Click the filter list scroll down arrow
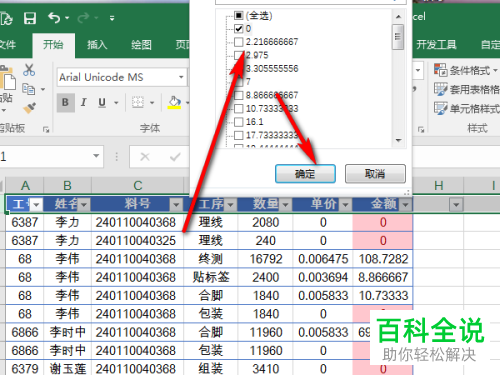Image resolution: width=500 pixels, height=375 pixels. coord(398,141)
